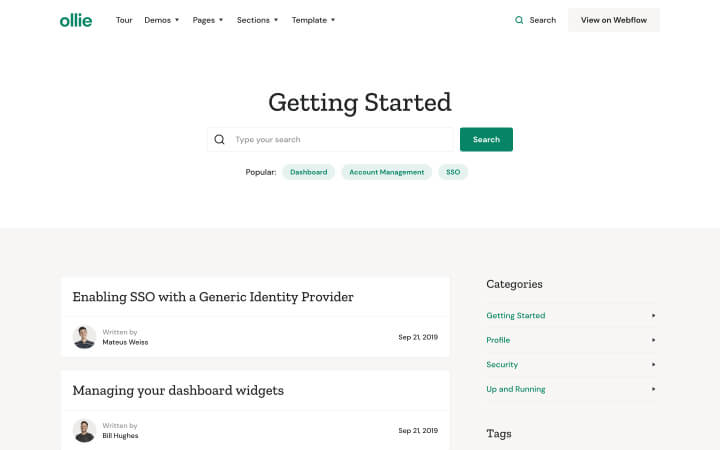Click the arrow beside Up and Running

653,389
